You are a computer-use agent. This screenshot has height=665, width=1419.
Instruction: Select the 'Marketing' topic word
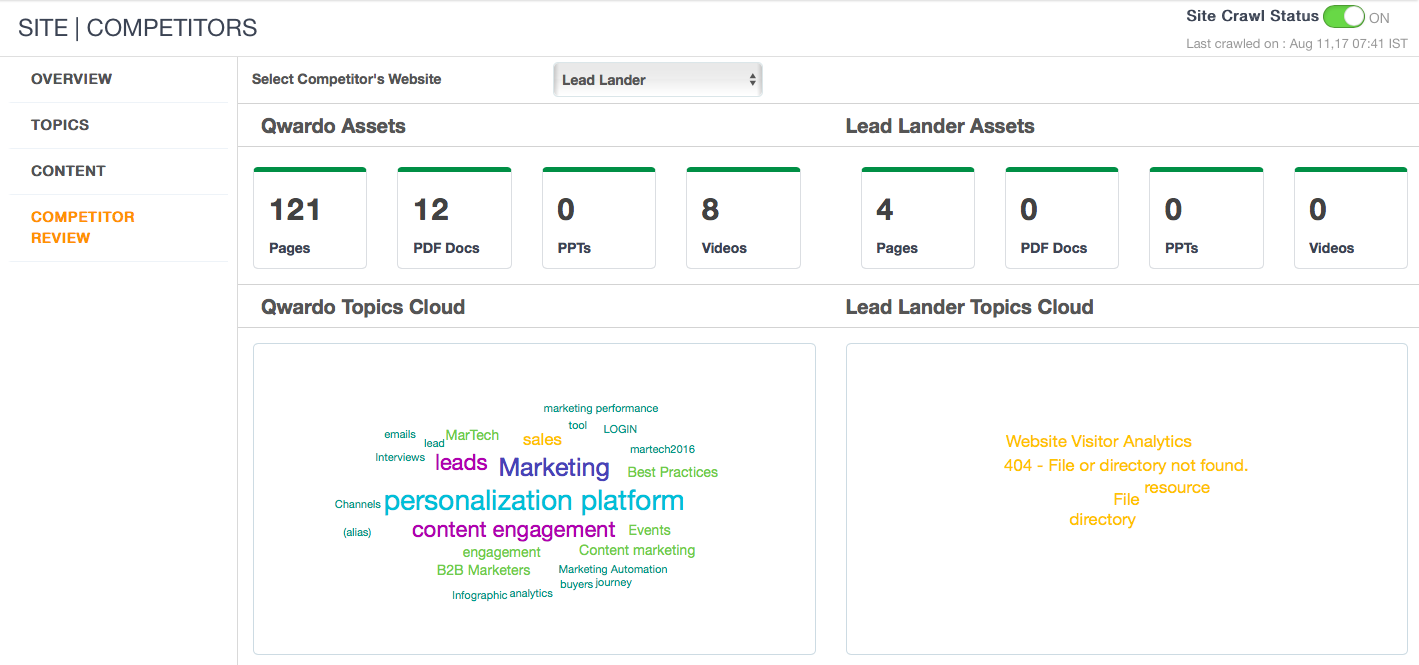point(554,467)
